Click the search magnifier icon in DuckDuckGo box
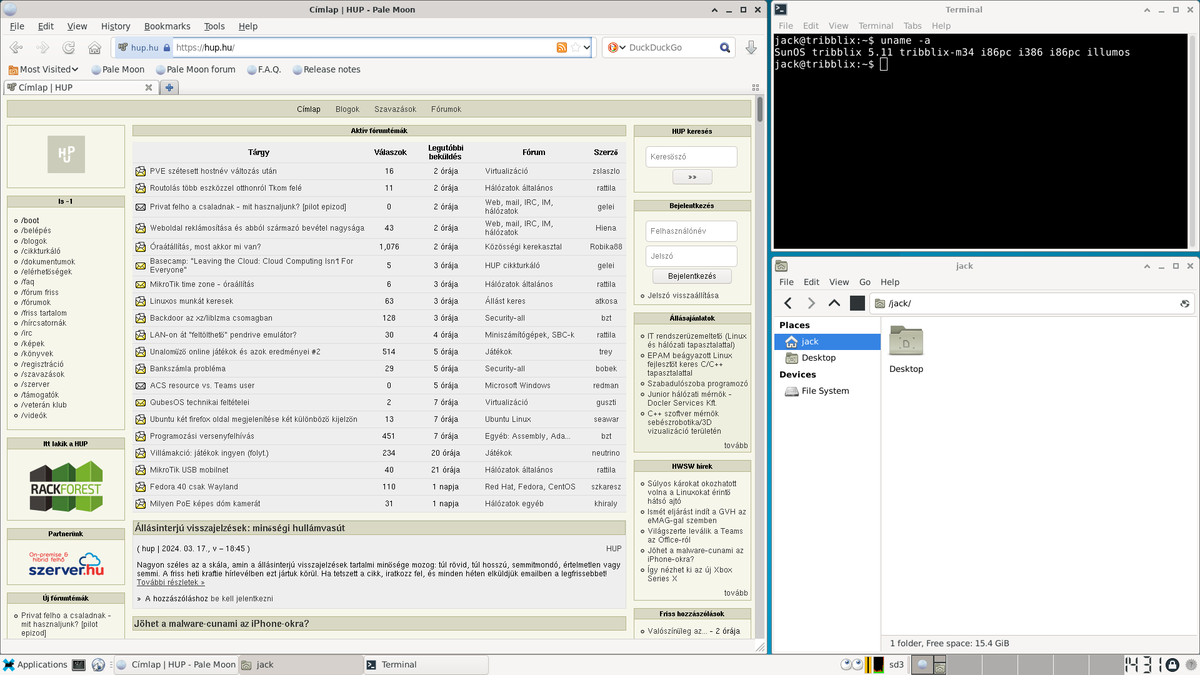Viewport: 1200px width, 675px height. click(x=726, y=47)
